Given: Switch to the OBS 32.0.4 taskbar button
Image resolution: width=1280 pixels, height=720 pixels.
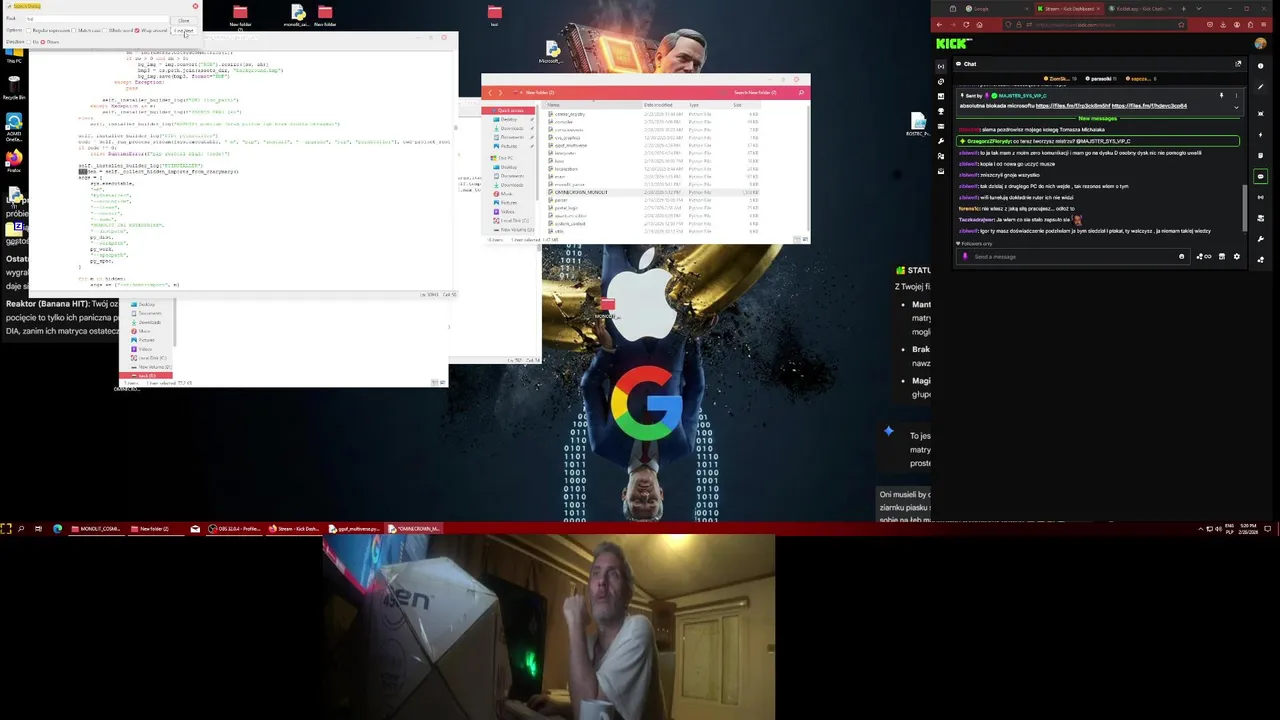Looking at the screenshot, I should [x=235, y=528].
